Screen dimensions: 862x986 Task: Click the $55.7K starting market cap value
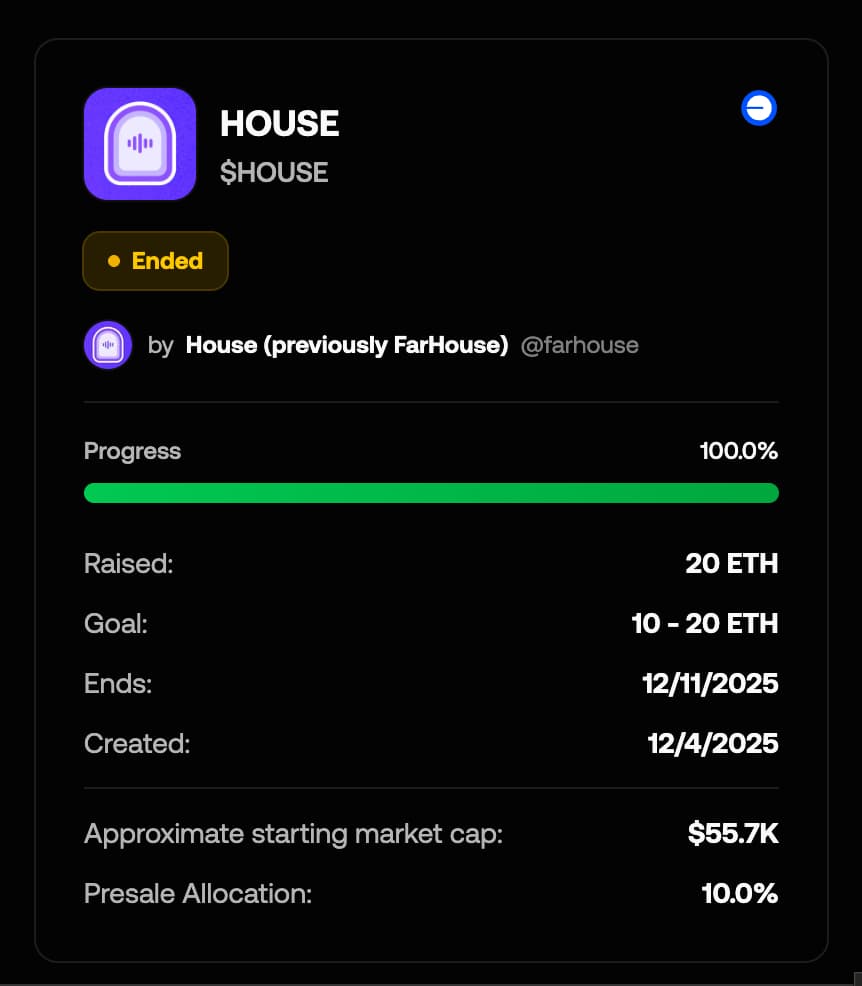pos(732,833)
